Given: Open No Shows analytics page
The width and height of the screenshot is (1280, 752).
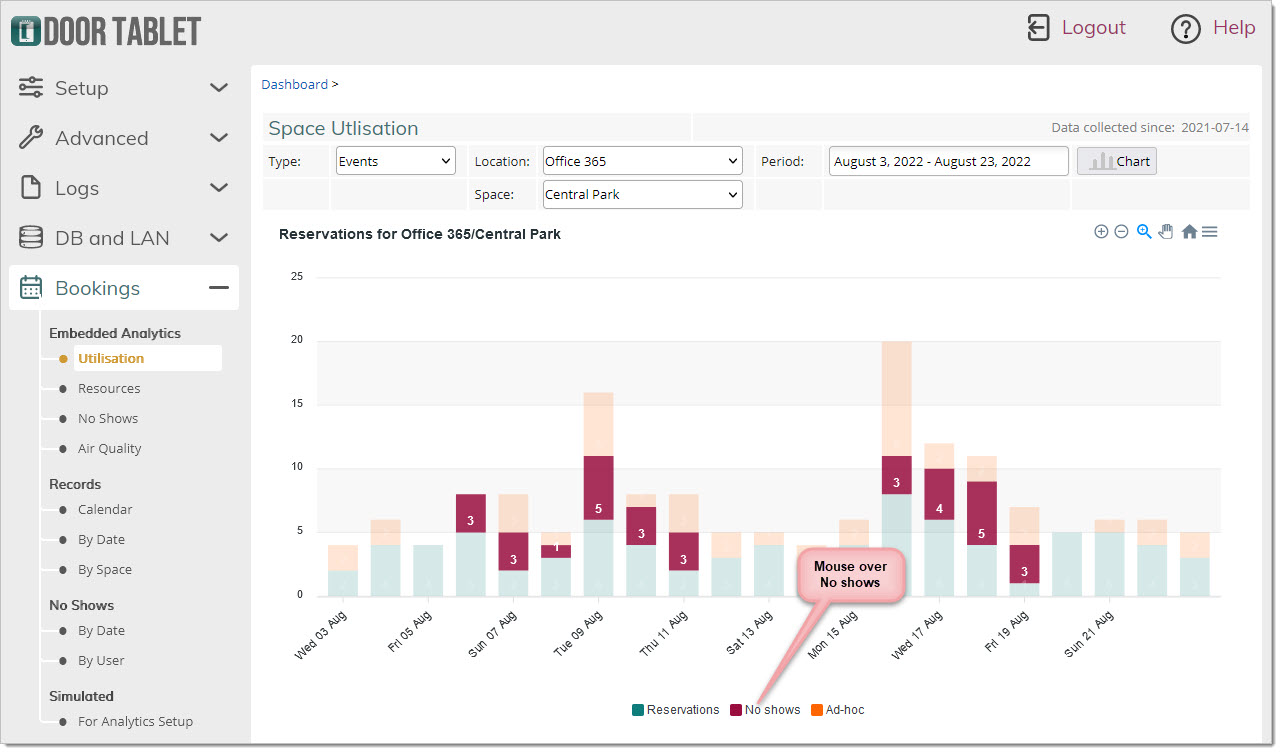Looking at the screenshot, I should [x=108, y=418].
